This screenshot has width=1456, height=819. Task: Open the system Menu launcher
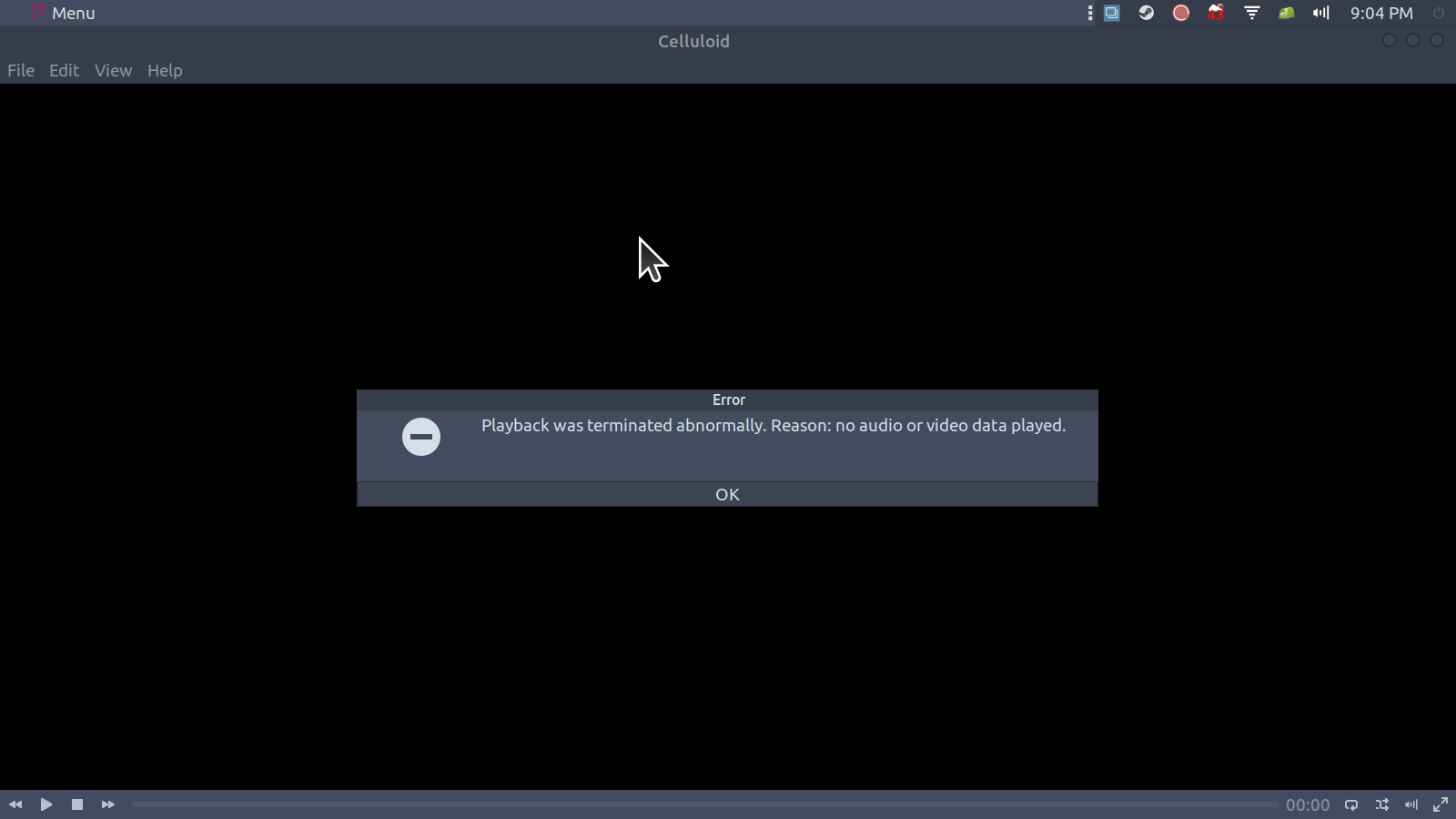coord(63,13)
